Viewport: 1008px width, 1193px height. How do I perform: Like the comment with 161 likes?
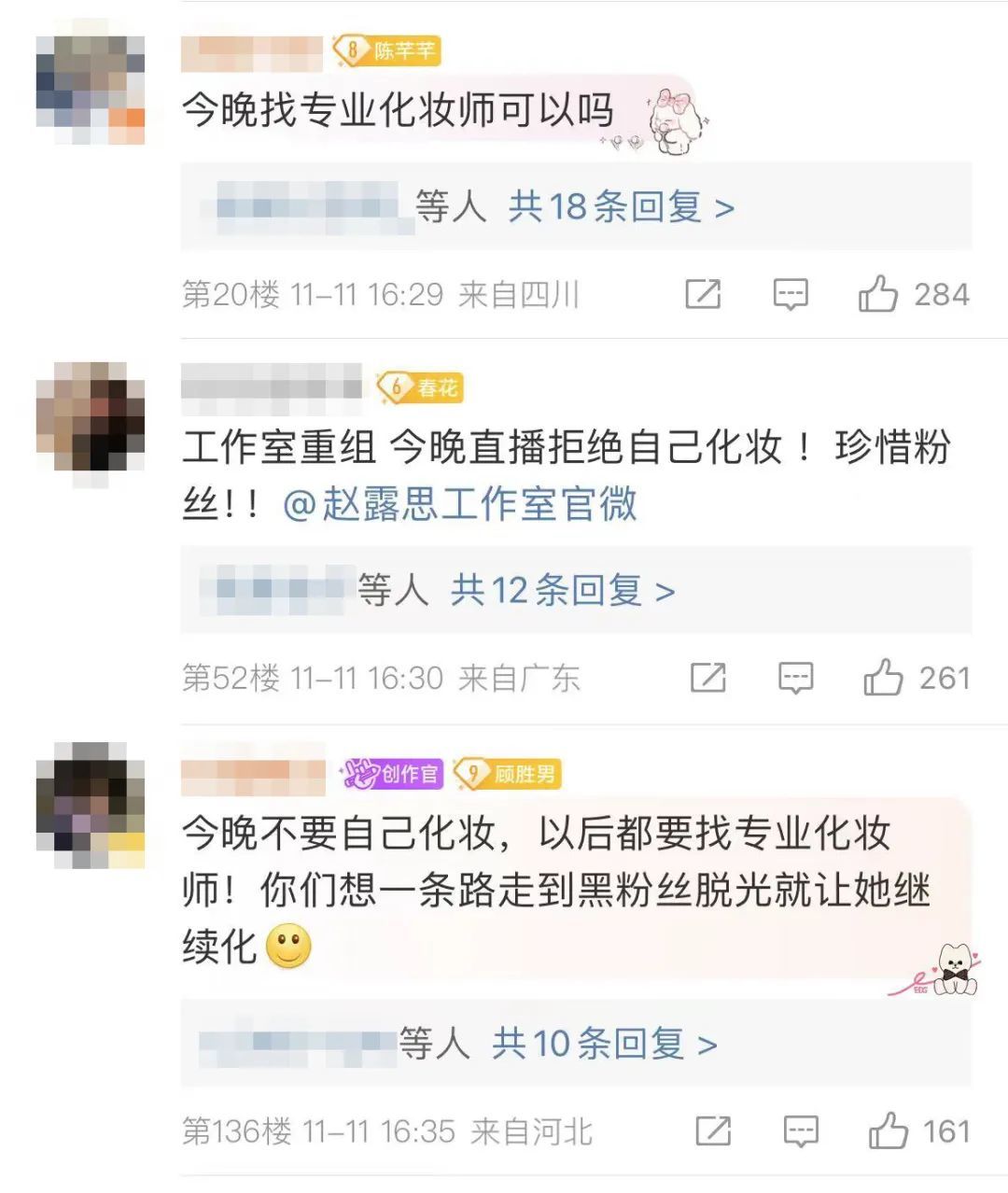pos(889,1130)
